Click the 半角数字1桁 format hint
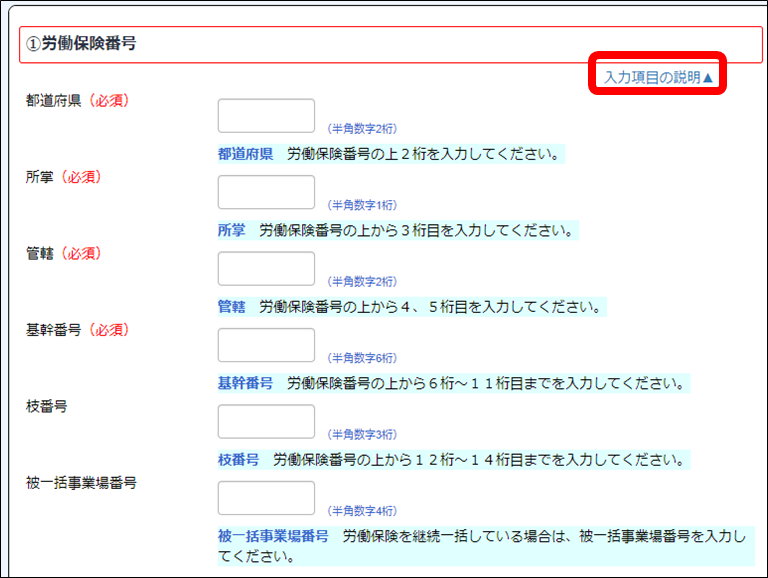The image size is (768, 578). [362, 205]
